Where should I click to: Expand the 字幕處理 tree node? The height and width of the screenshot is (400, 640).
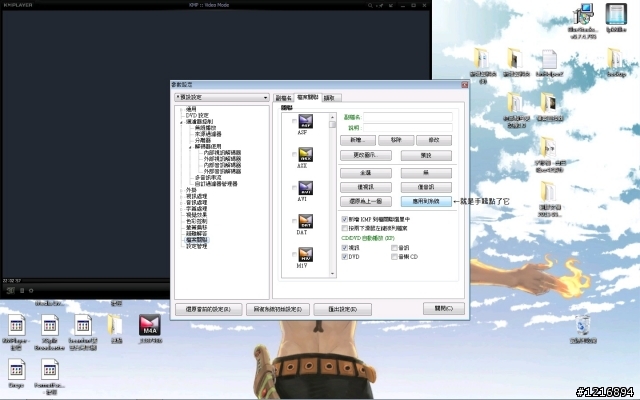coord(182,209)
